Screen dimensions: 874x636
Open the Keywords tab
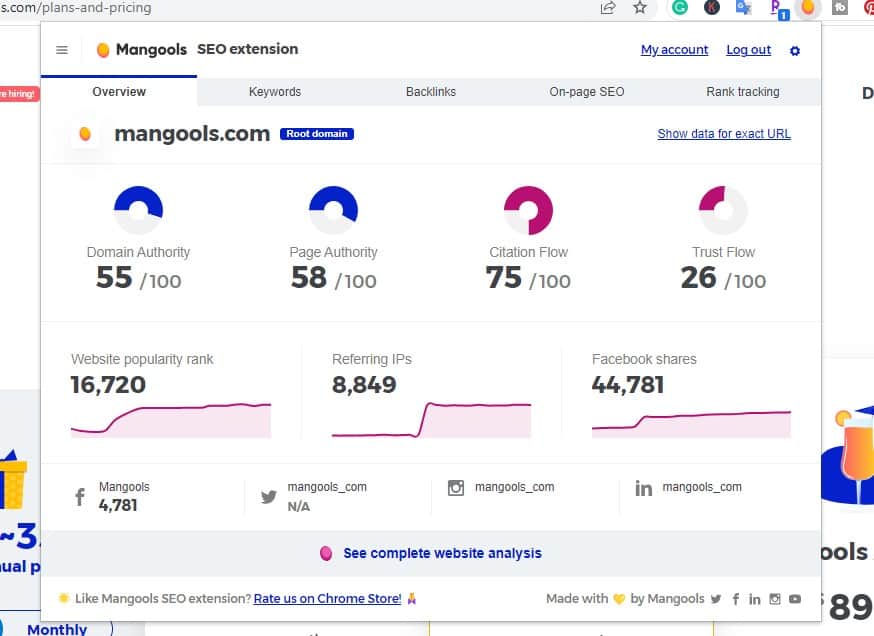pos(275,91)
